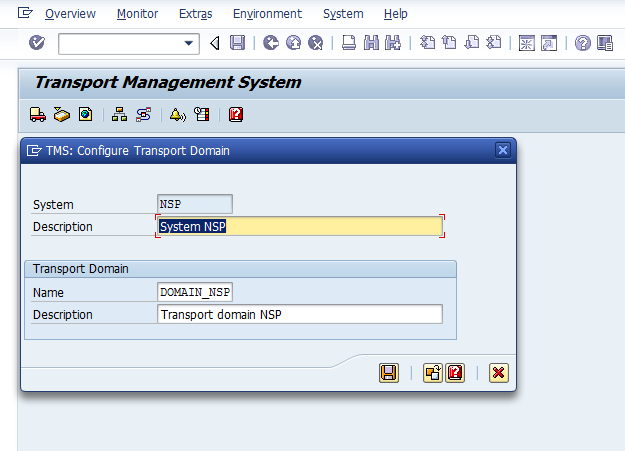625x451 pixels.
Task: Click the Transport domain NSP description field
Action: point(300,314)
